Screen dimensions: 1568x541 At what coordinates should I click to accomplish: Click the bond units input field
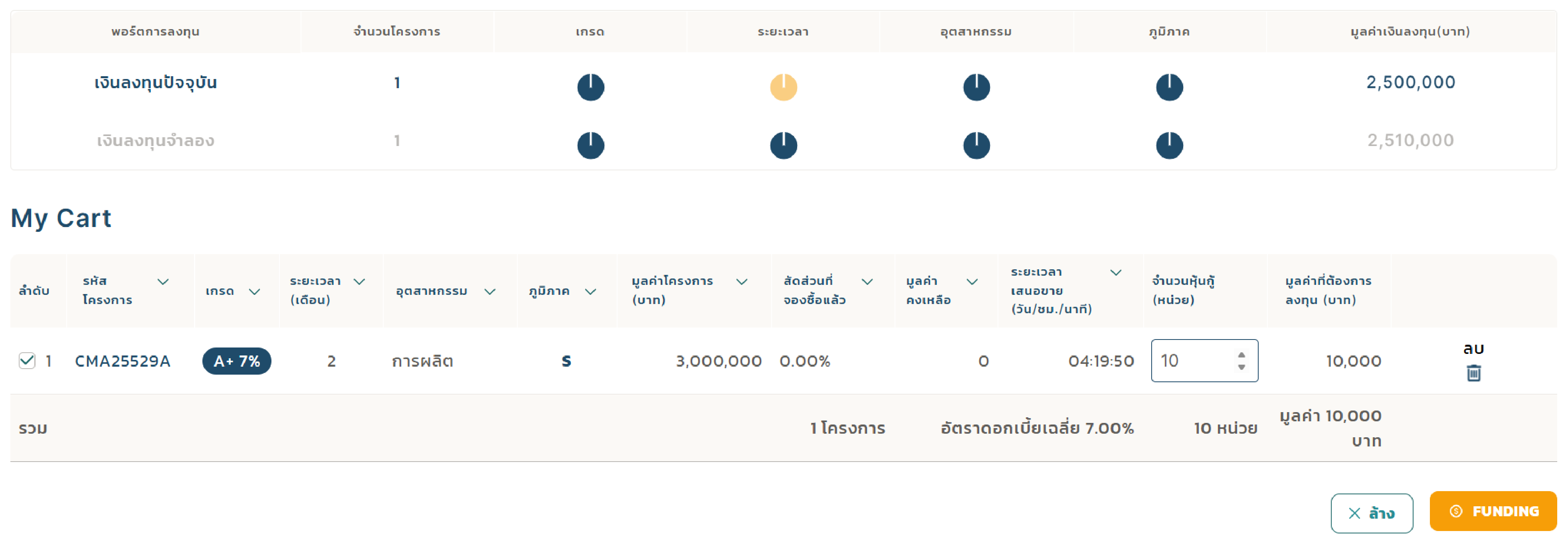coord(1204,360)
